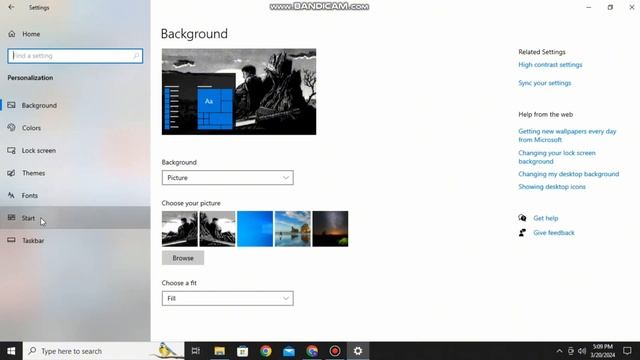Open Getting new wallpapers every day link
The height and width of the screenshot is (360, 640).
(567, 136)
